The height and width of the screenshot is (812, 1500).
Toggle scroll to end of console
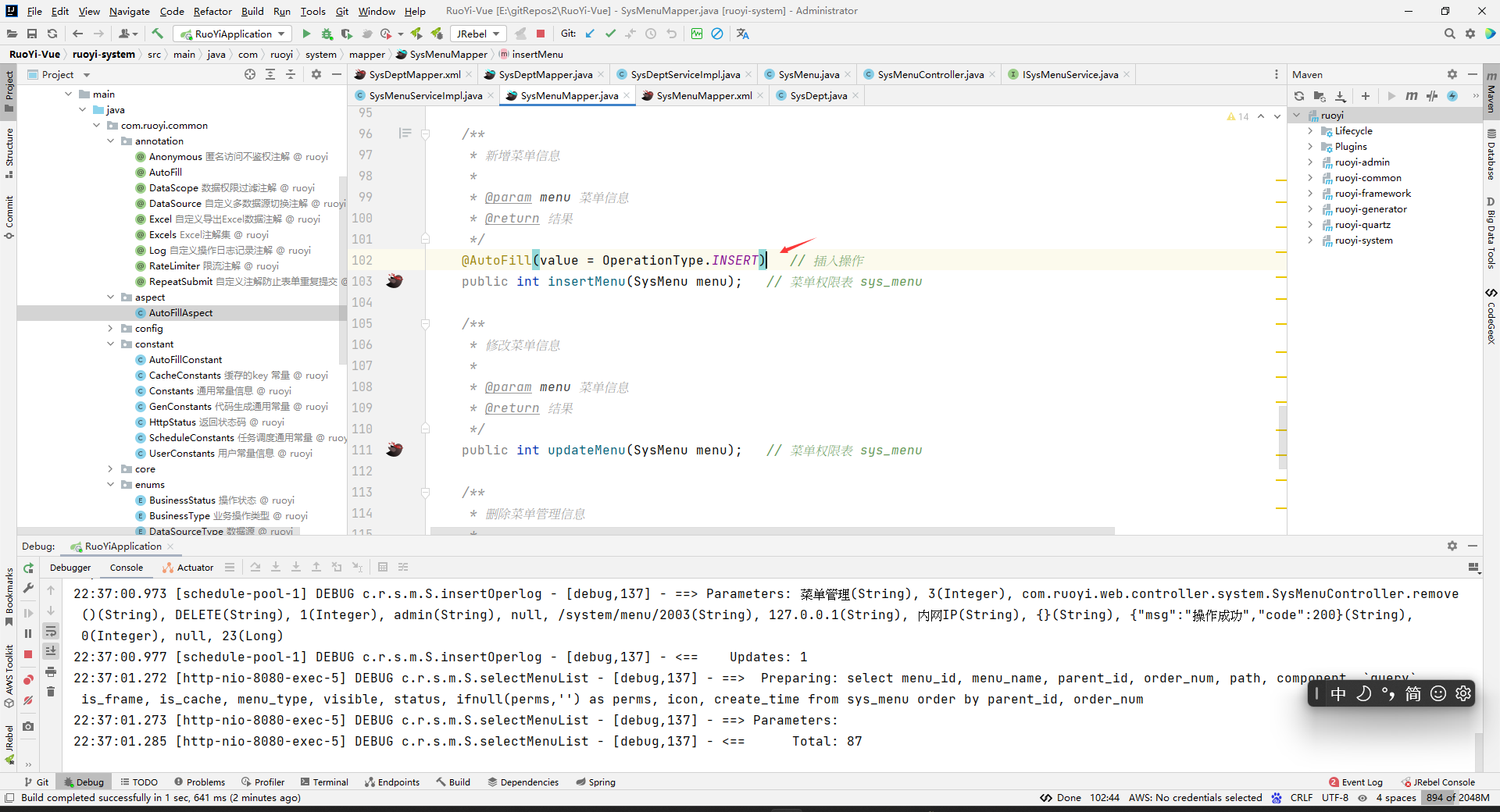pos(51,651)
